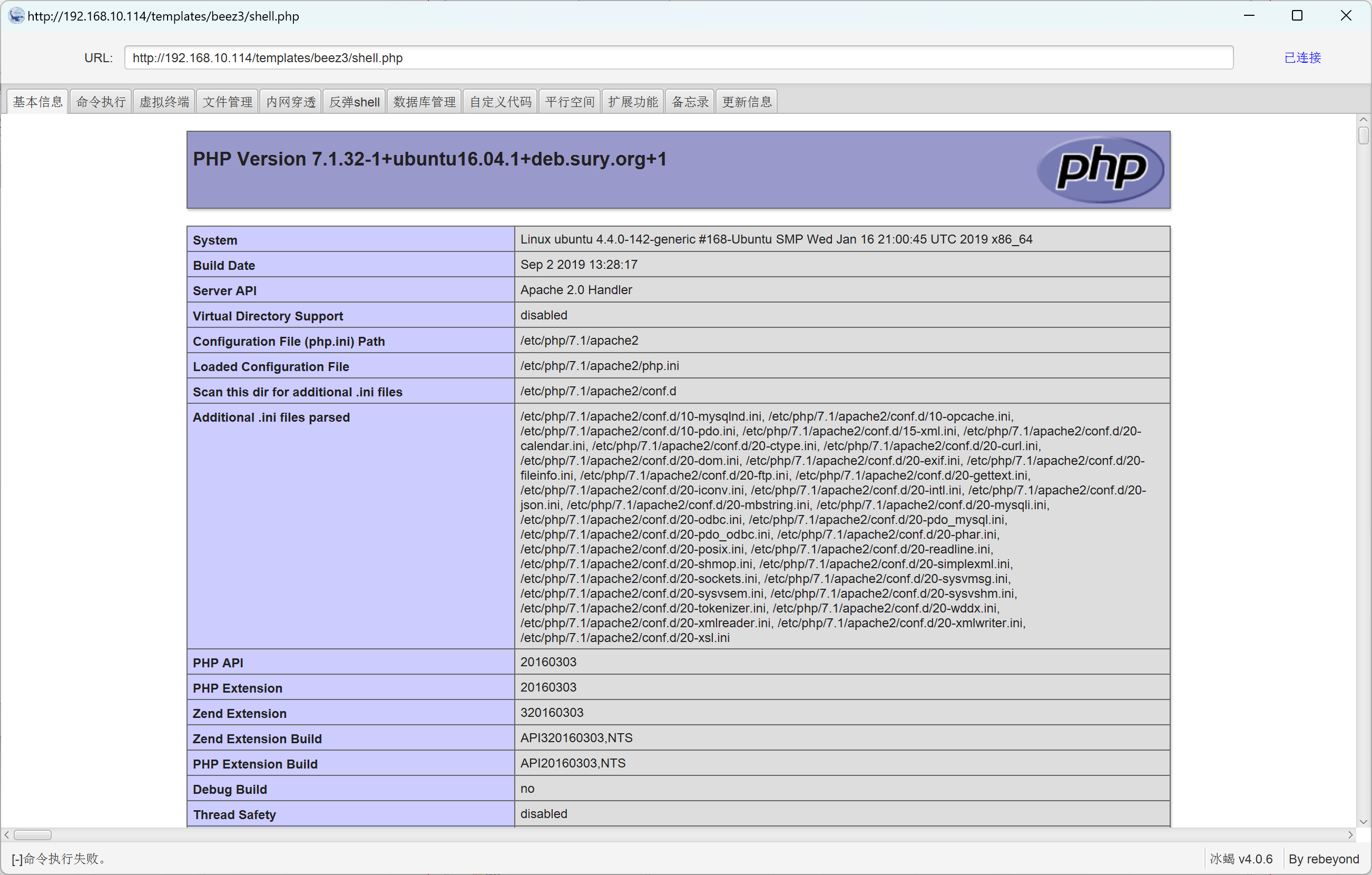Go to 数据库管理 tab
Viewport: 1372px width, 875px height.
(425, 102)
